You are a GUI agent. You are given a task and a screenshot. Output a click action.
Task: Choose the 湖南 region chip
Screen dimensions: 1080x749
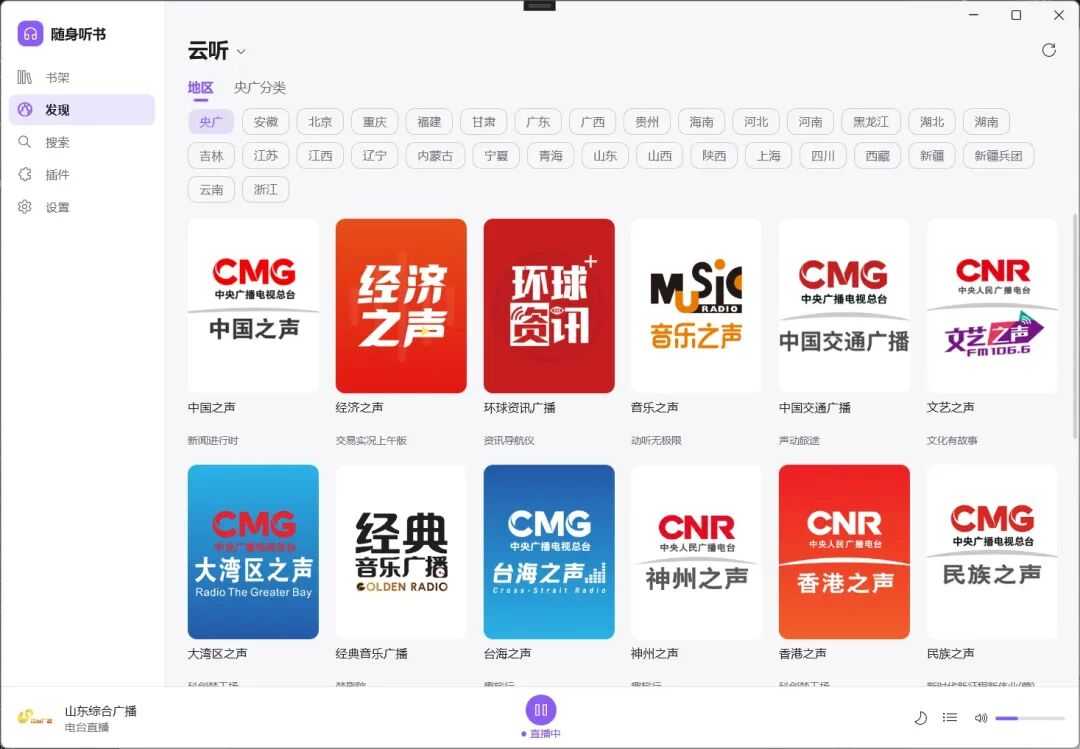[x=986, y=122]
